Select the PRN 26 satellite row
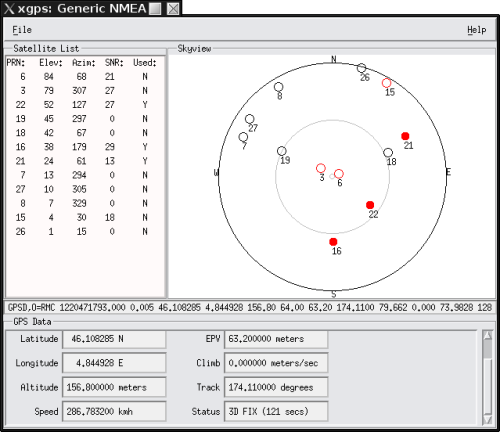The height and width of the screenshot is (432, 500). tap(85, 231)
